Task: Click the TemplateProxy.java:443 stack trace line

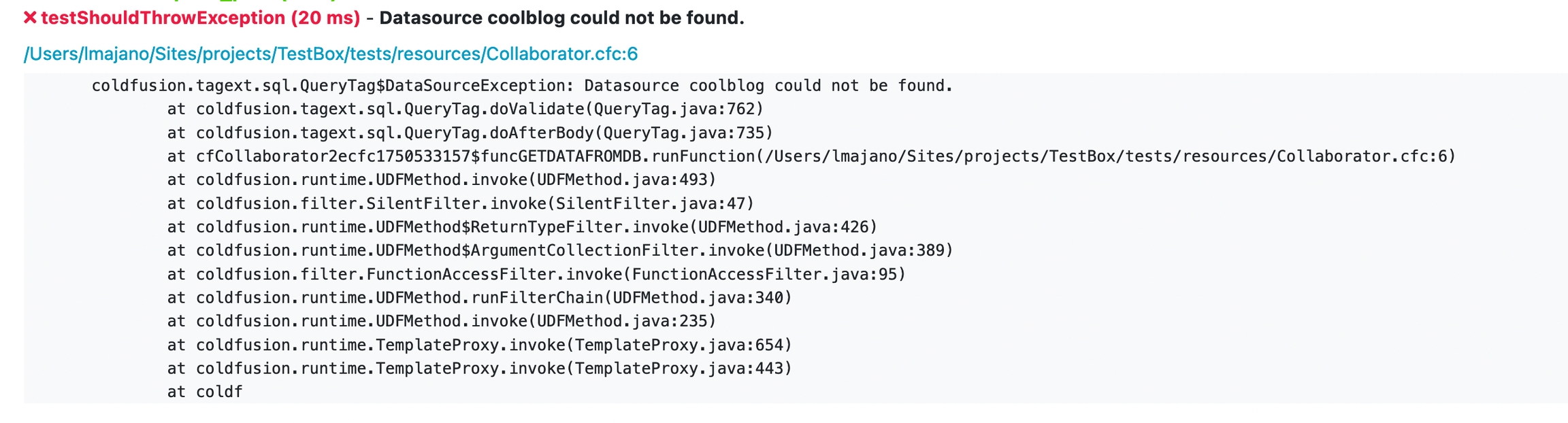Action: click(x=480, y=368)
